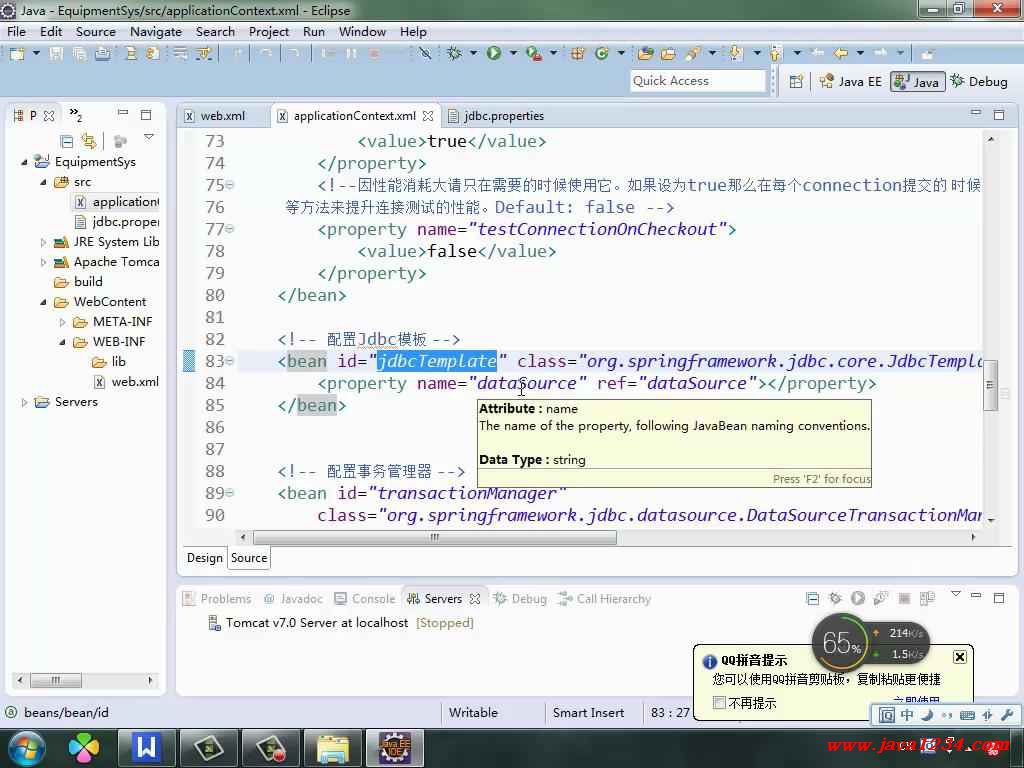The width and height of the screenshot is (1024, 768).
Task: Open the Windows Start menu orb
Action: [27, 748]
